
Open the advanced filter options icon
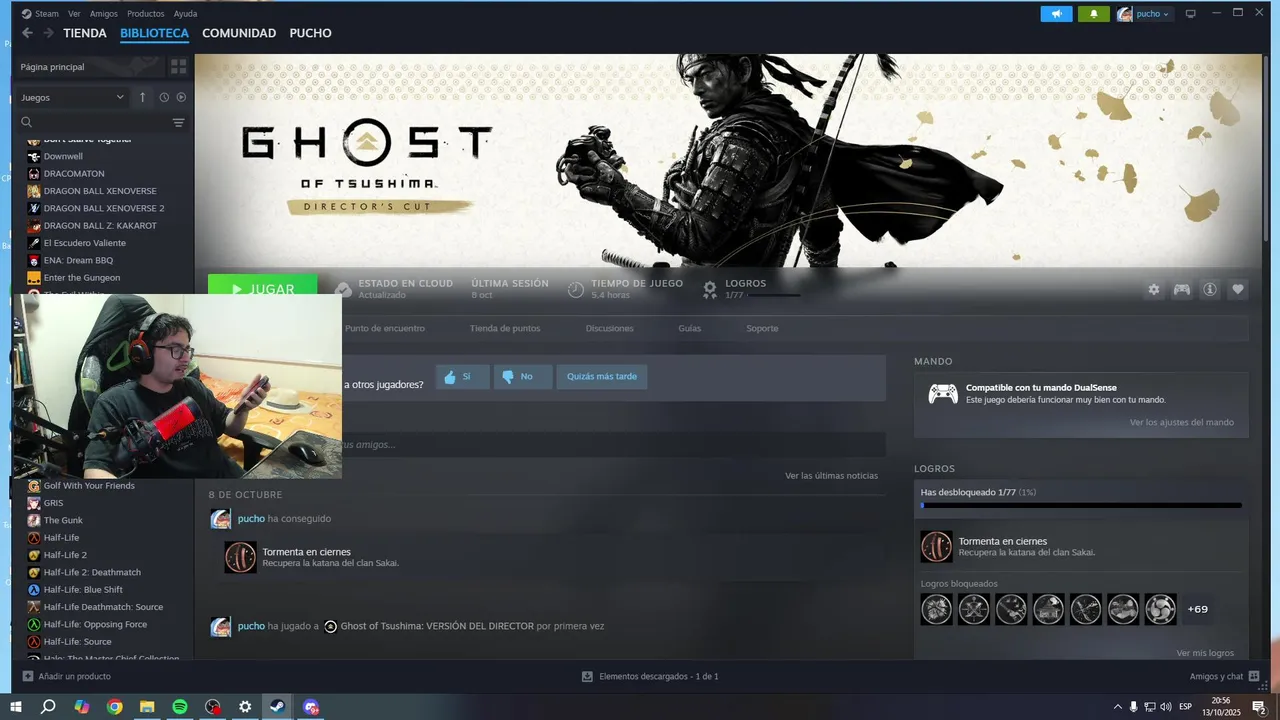pyautogui.click(x=178, y=122)
